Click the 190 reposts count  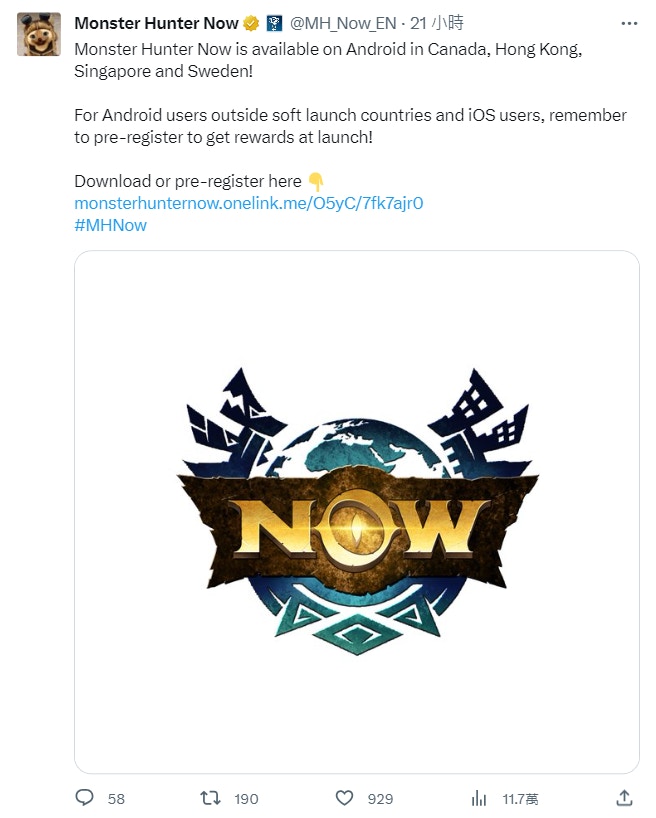click(x=246, y=799)
